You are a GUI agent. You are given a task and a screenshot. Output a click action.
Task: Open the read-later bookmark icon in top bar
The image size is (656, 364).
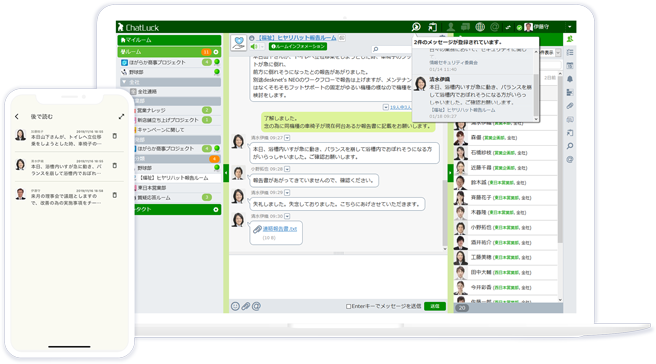point(433,27)
